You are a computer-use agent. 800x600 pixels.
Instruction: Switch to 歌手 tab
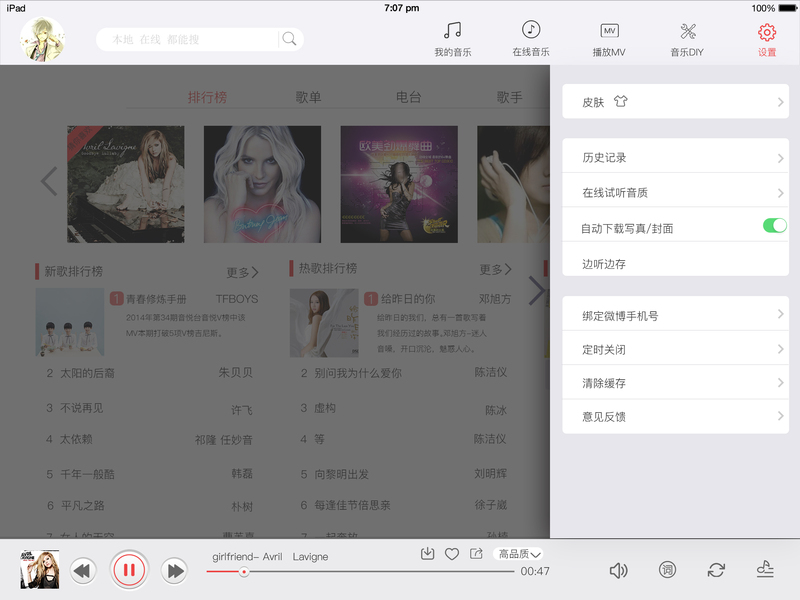pyautogui.click(x=510, y=97)
